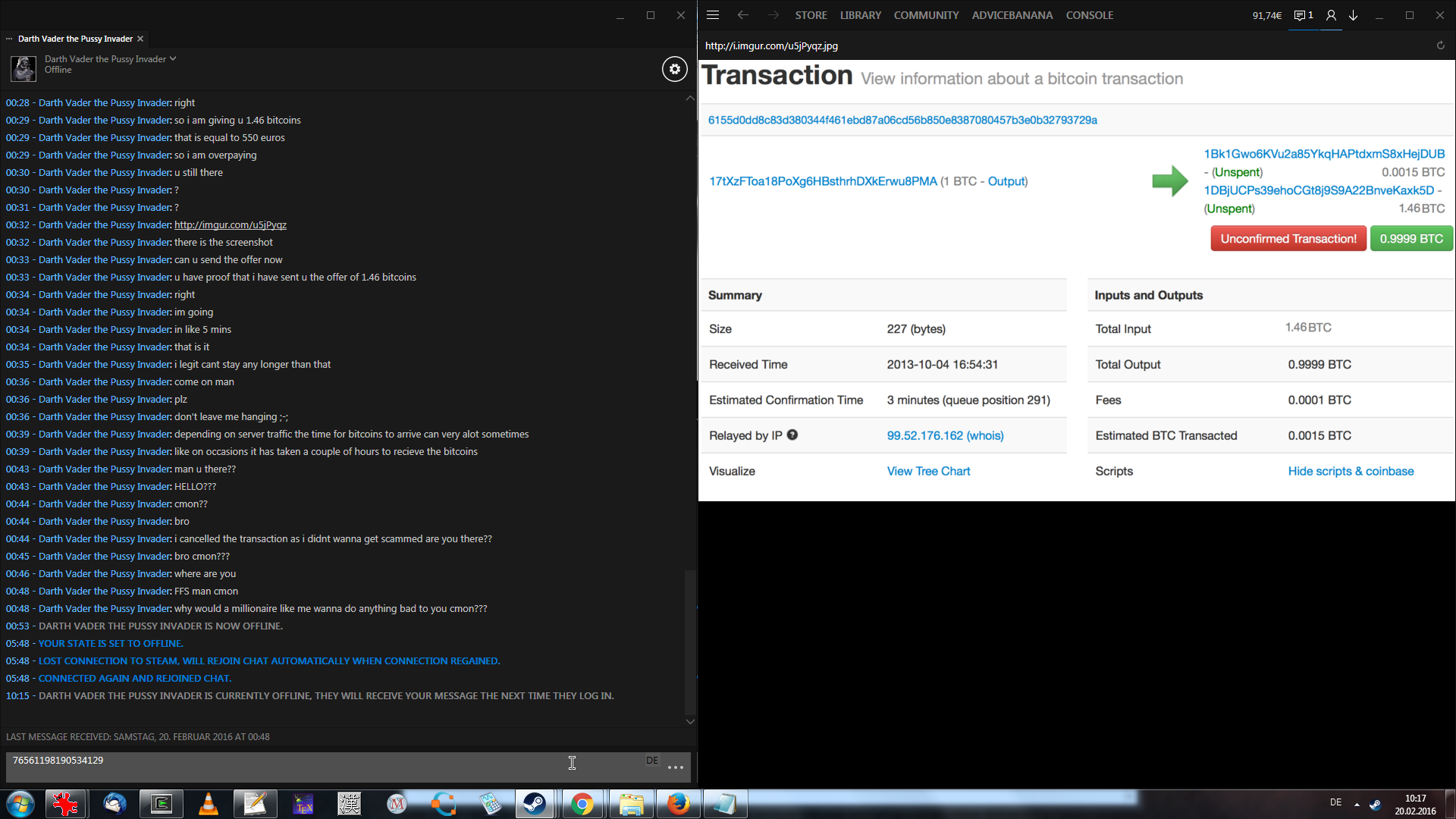Open the imgur.com/u5jPyqz chat link
This screenshot has width=1456, height=819.
[x=230, y=224]
